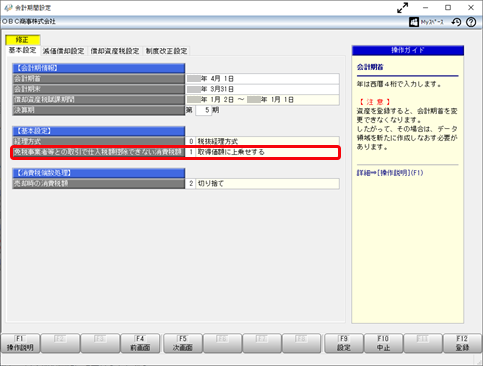Select the 経理方式 税抜経理方式 field
This screenshot has width=483, height=366.
pyautogui.click(x=262, y=141)
